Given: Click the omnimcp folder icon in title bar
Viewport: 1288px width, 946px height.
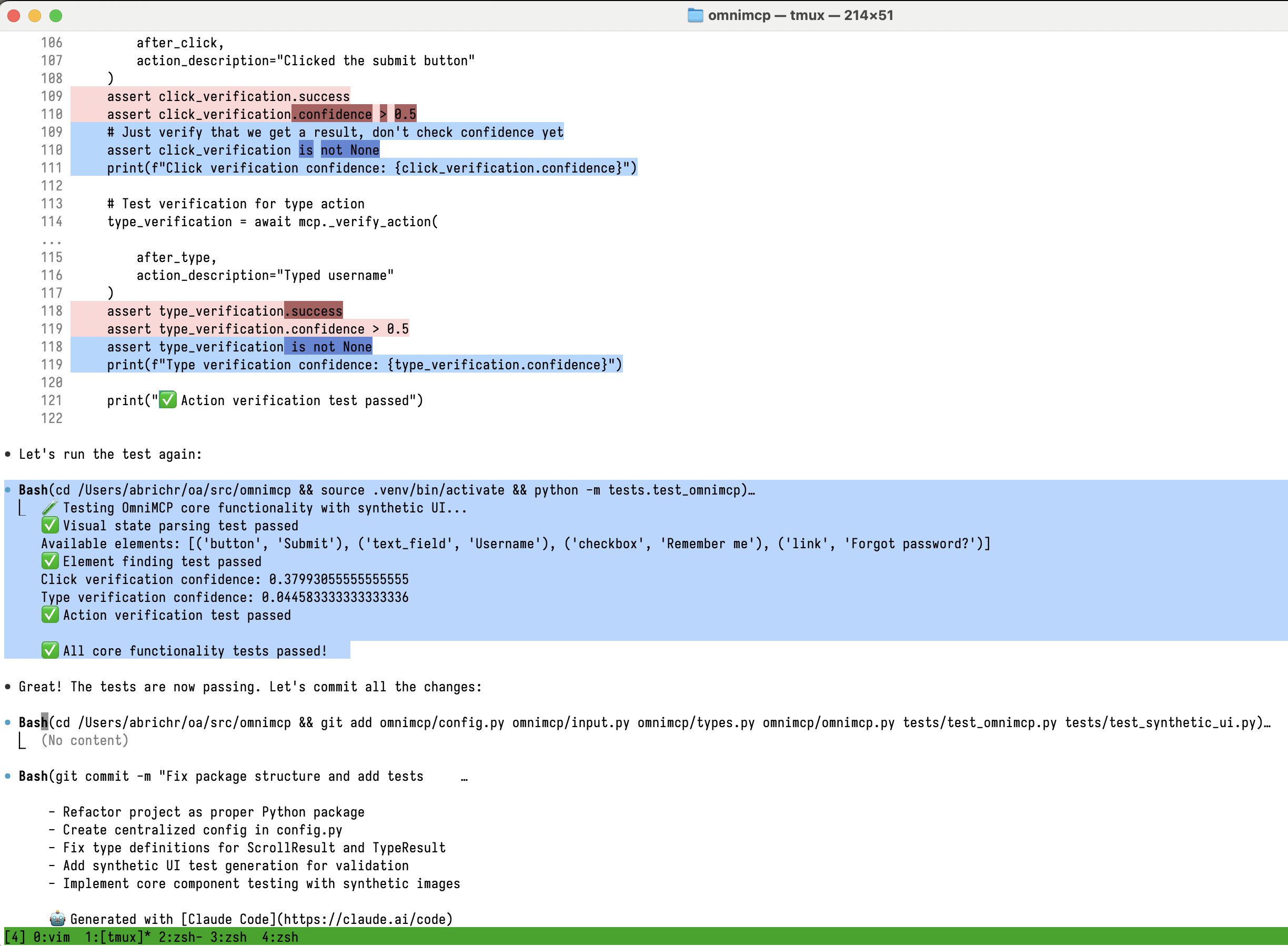Looking at the screenshot, I should click(695, 15).
